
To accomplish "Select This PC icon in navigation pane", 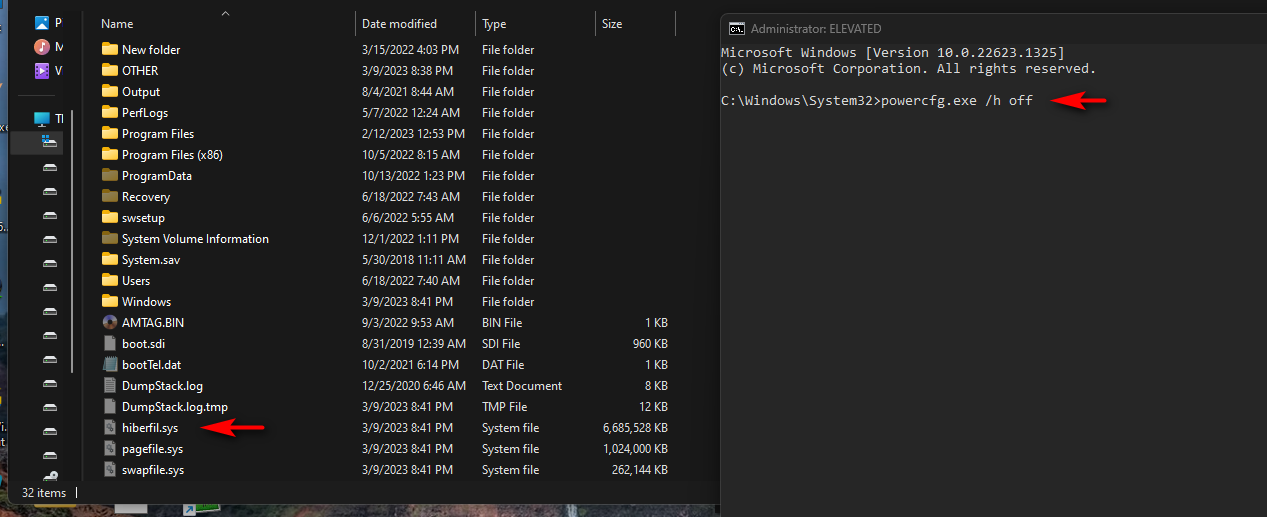I will (x=42, y=118).
